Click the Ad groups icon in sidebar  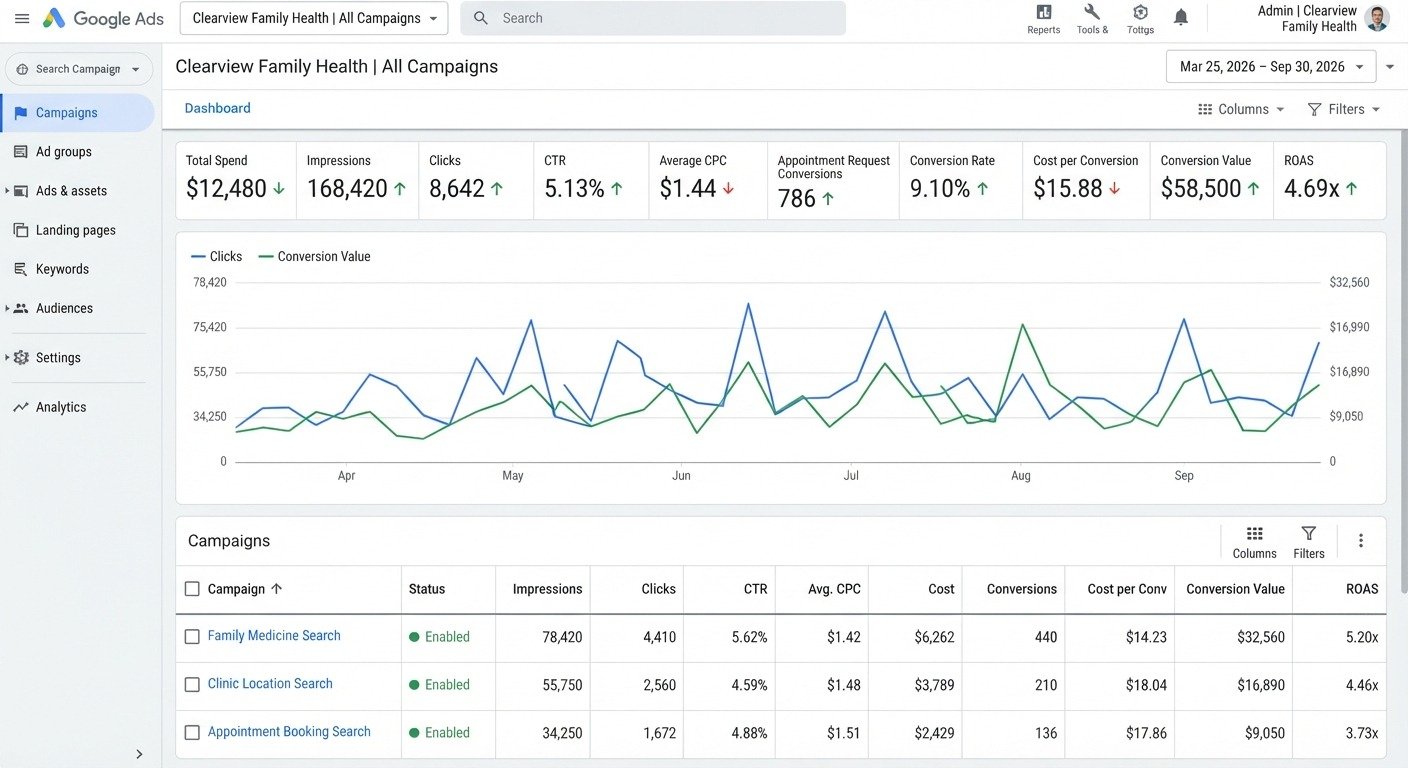[20, 152]
